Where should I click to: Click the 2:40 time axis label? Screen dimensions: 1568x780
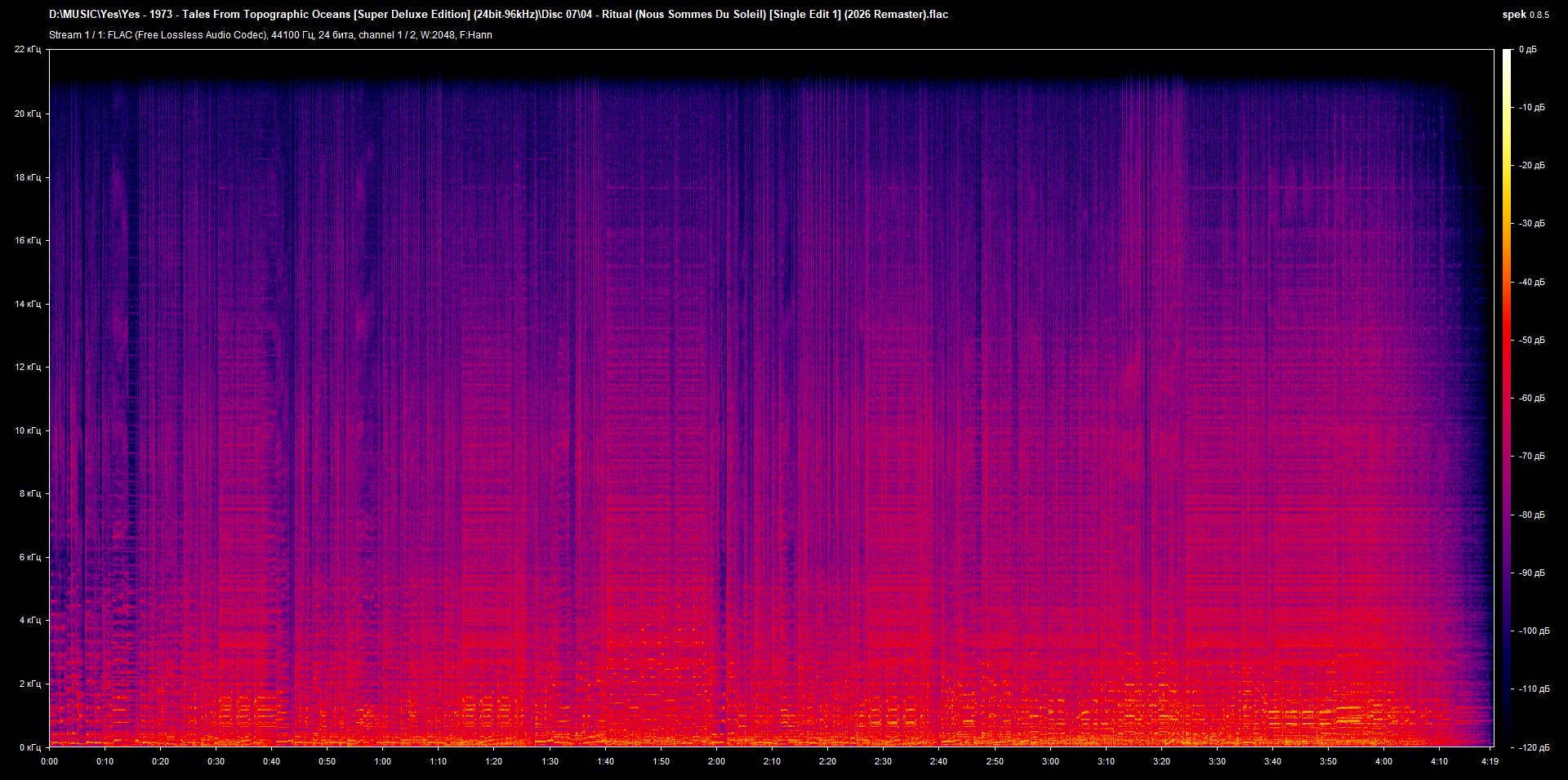938,761
